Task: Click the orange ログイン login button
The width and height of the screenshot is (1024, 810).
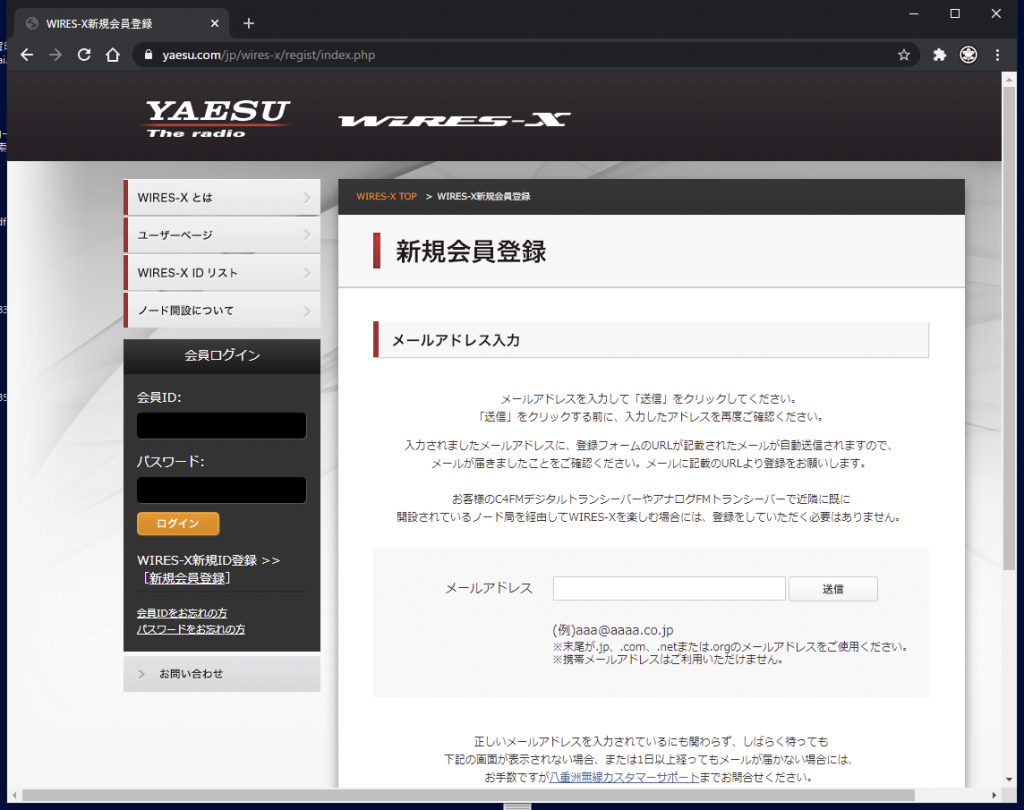Action: pyautogui.click(x=178, y=523)
